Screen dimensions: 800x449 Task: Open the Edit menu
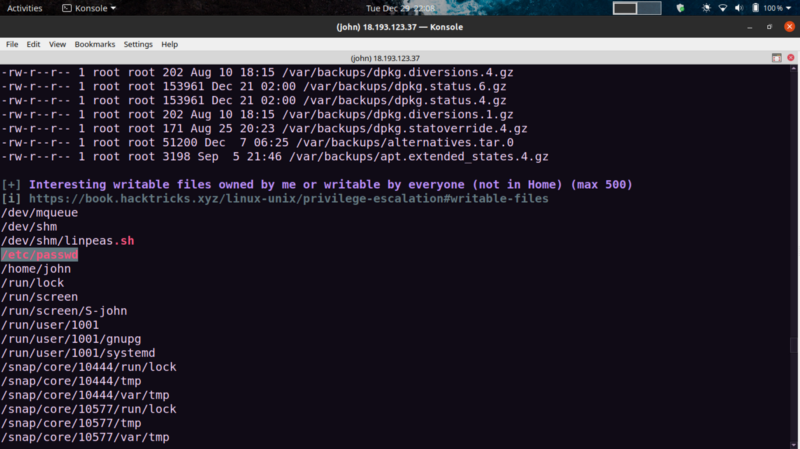click(x=33, y=44)
